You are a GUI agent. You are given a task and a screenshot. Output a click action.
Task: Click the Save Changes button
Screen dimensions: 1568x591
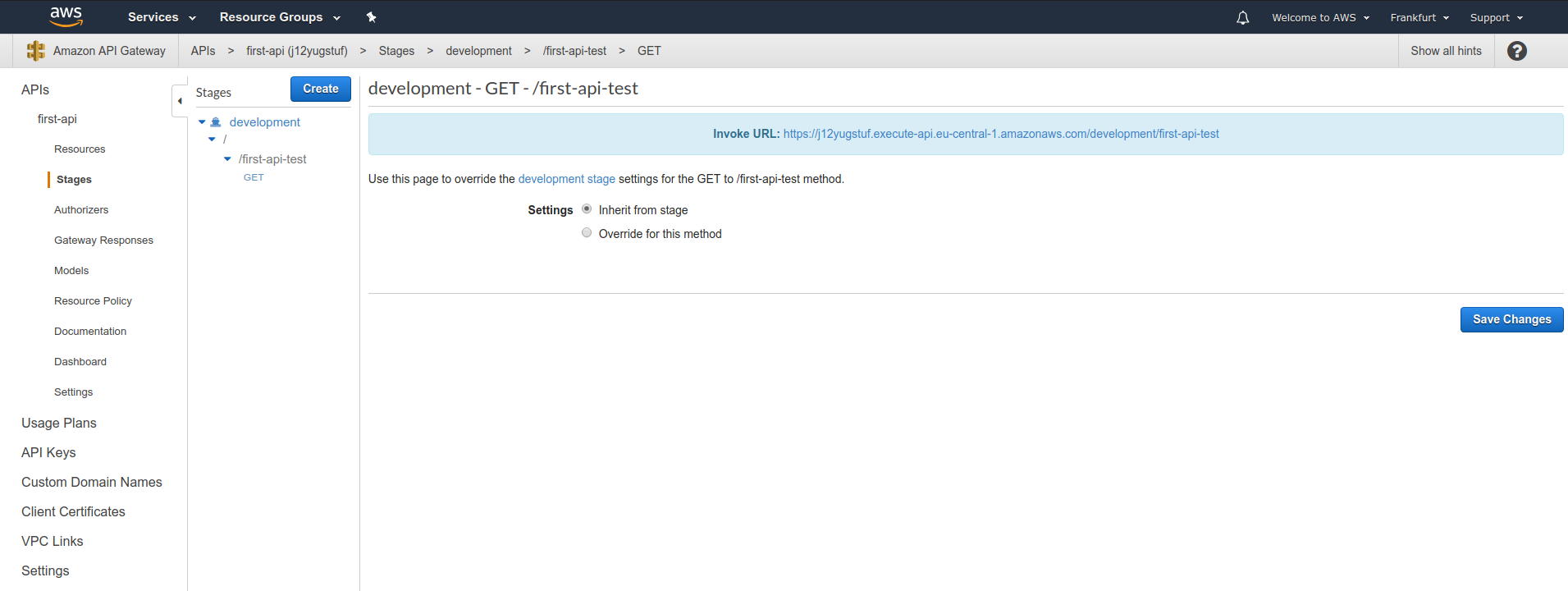1511,319
